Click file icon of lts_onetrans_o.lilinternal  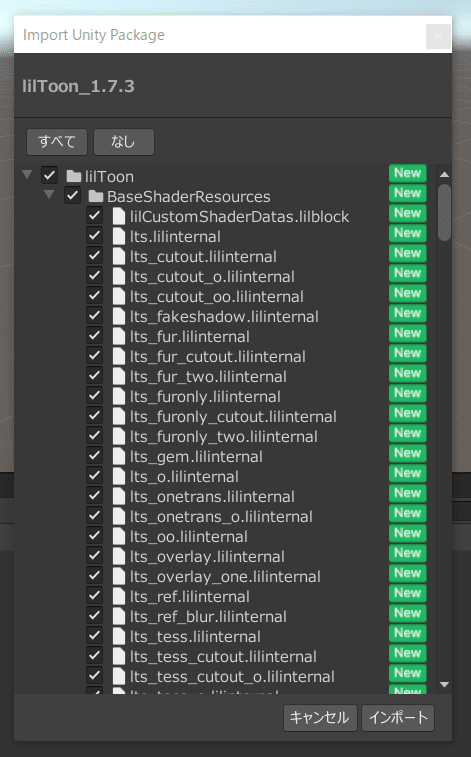point(119,517)
